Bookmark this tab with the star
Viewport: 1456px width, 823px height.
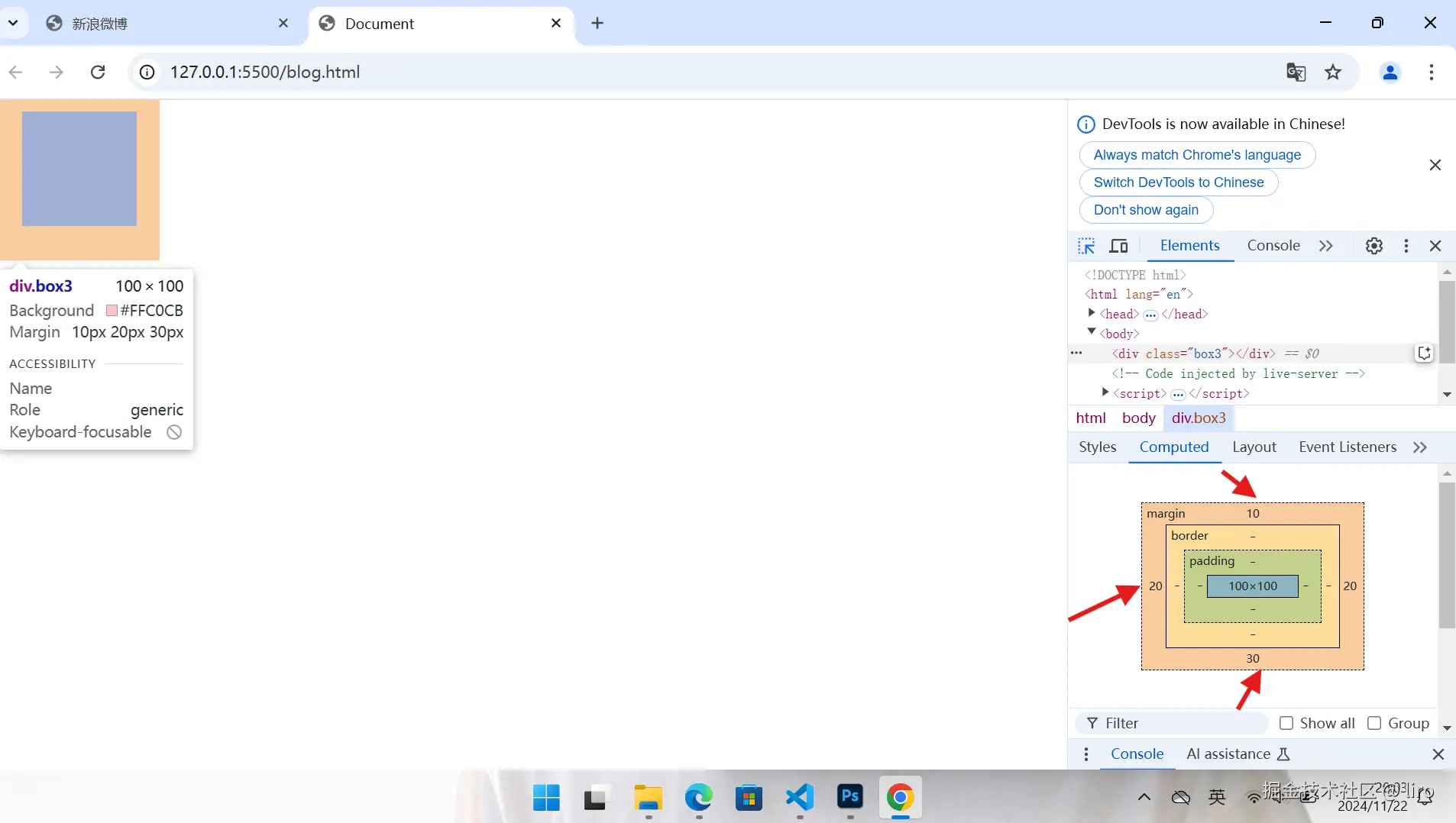pos(1333,72)
